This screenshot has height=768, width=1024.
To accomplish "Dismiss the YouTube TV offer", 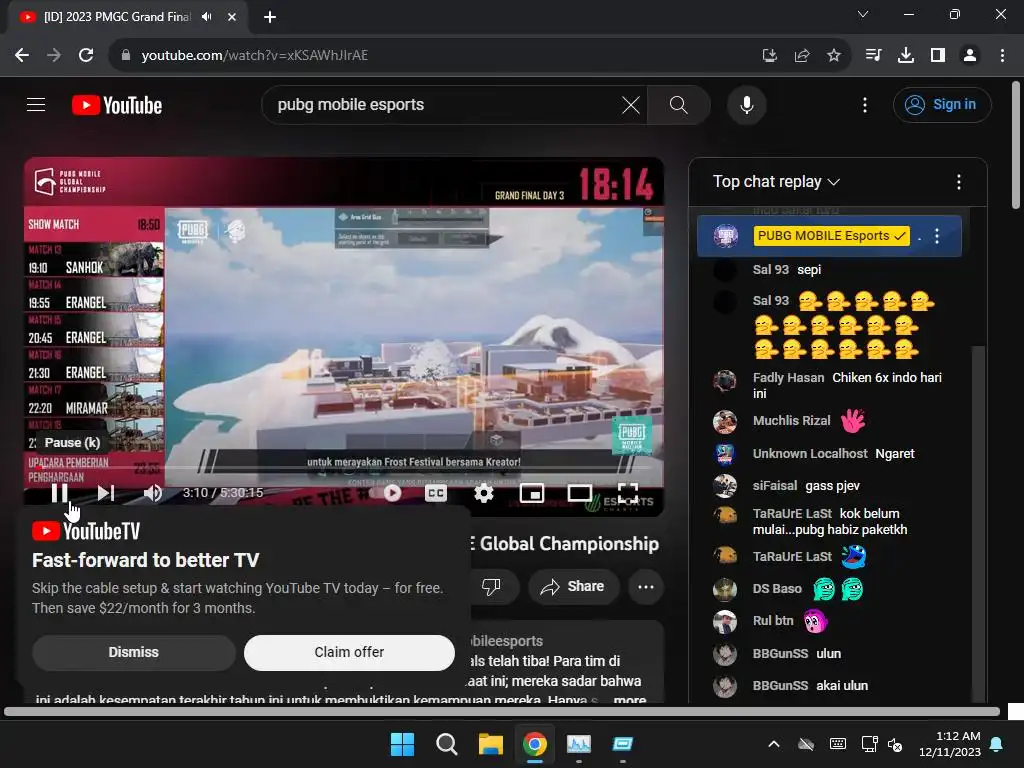I will click(133, 652).
